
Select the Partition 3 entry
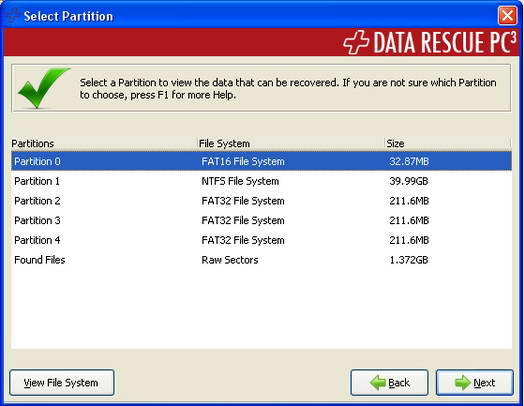click(x=261, y=221)
